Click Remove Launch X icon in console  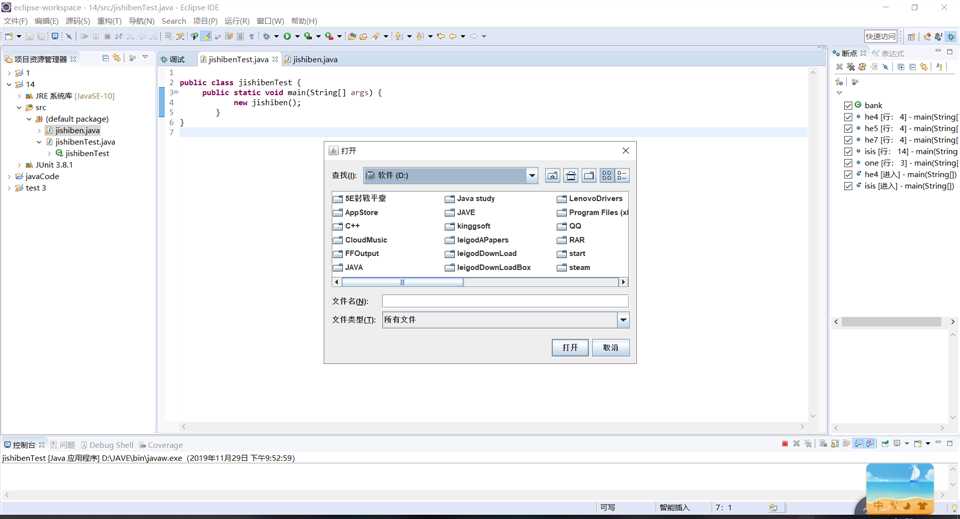tap(797, 443)
